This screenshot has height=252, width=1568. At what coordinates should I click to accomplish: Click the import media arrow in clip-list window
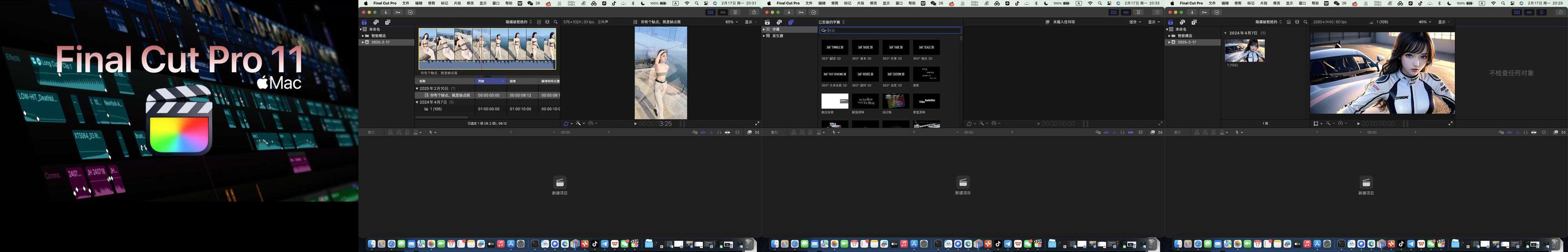tap(386, 12)
